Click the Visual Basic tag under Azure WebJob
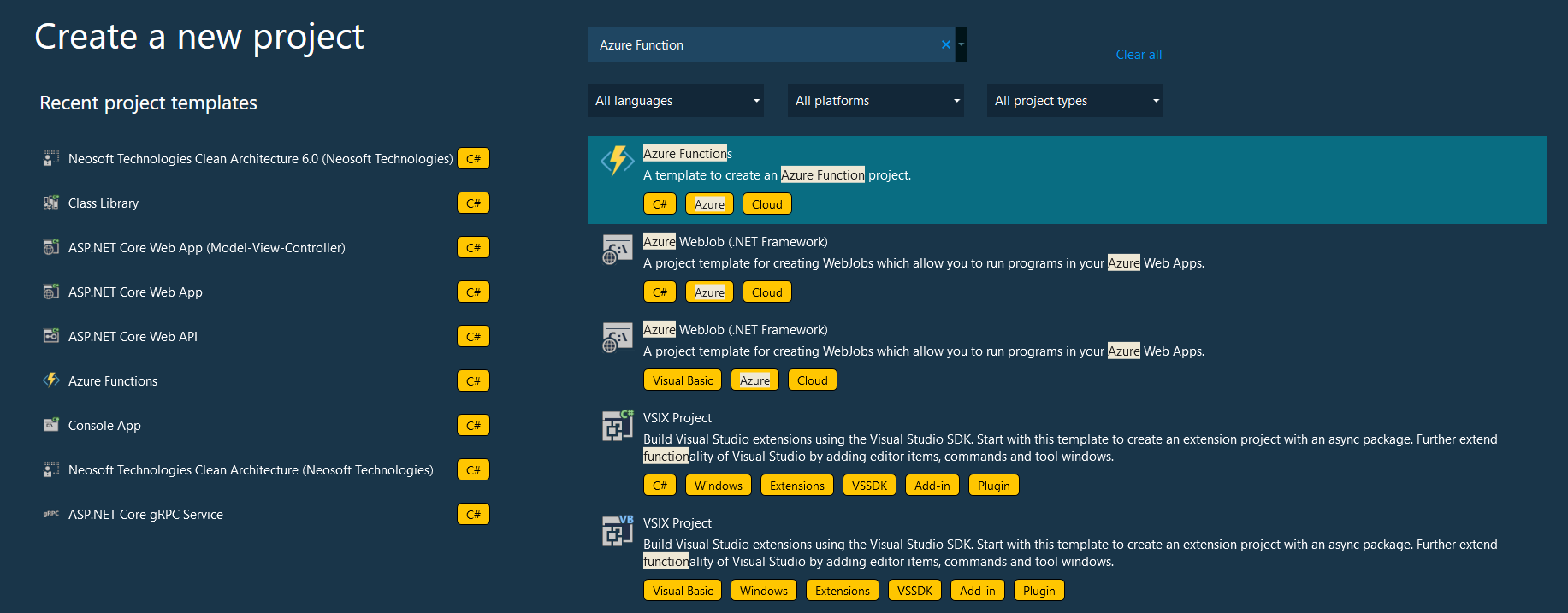Screen dimensions: 1568x613 coord(683,380)
